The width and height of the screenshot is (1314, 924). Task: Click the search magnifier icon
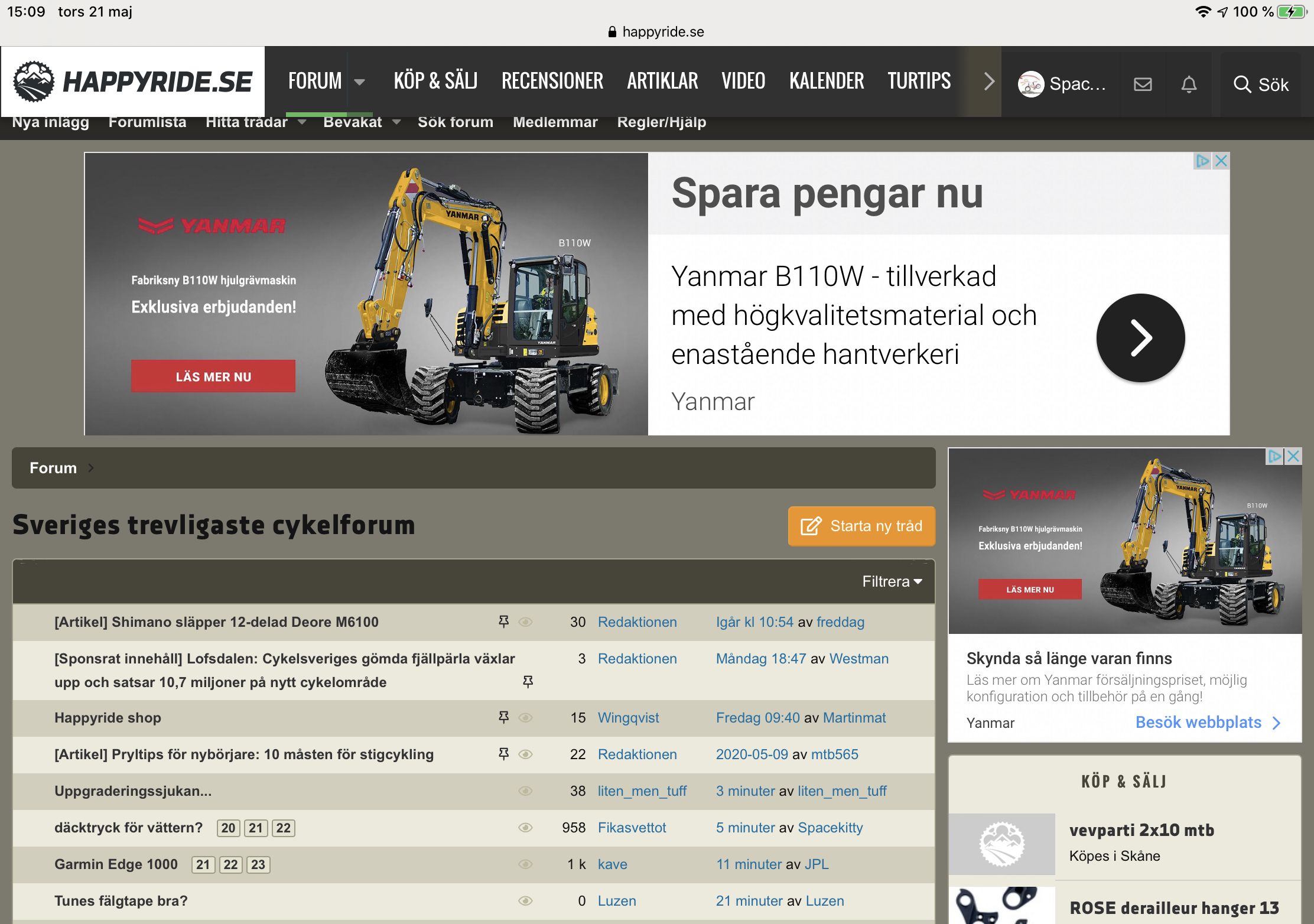[x=1242, y=84]
